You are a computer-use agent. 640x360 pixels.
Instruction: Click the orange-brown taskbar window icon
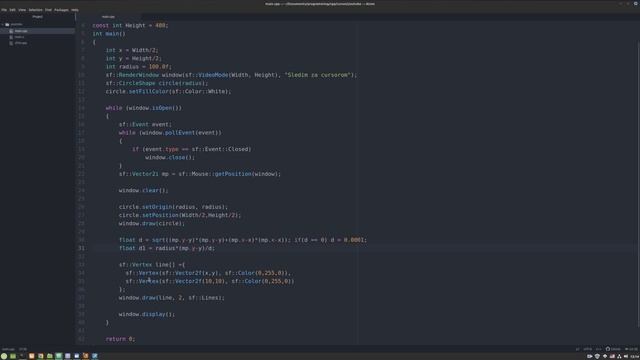tap(85, 356)
